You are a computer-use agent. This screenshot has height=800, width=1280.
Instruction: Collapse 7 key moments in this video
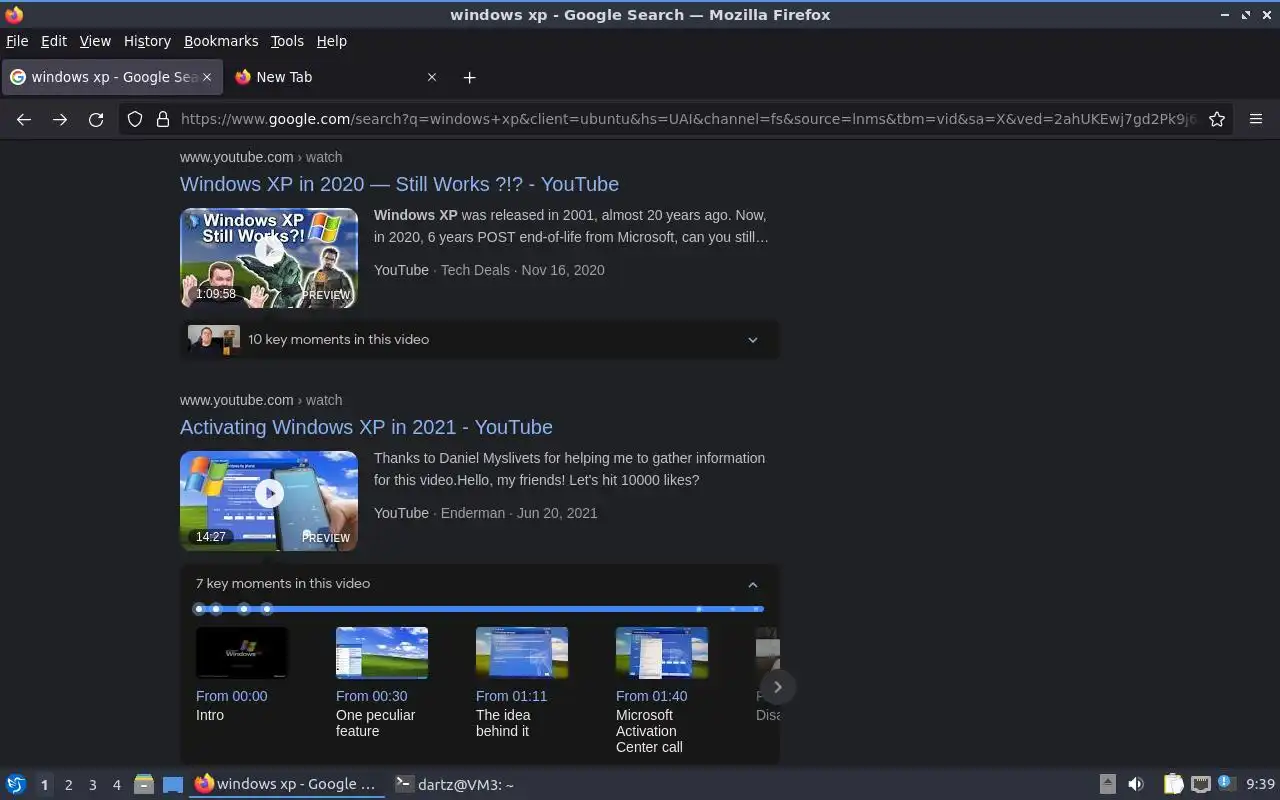[480, 583]
